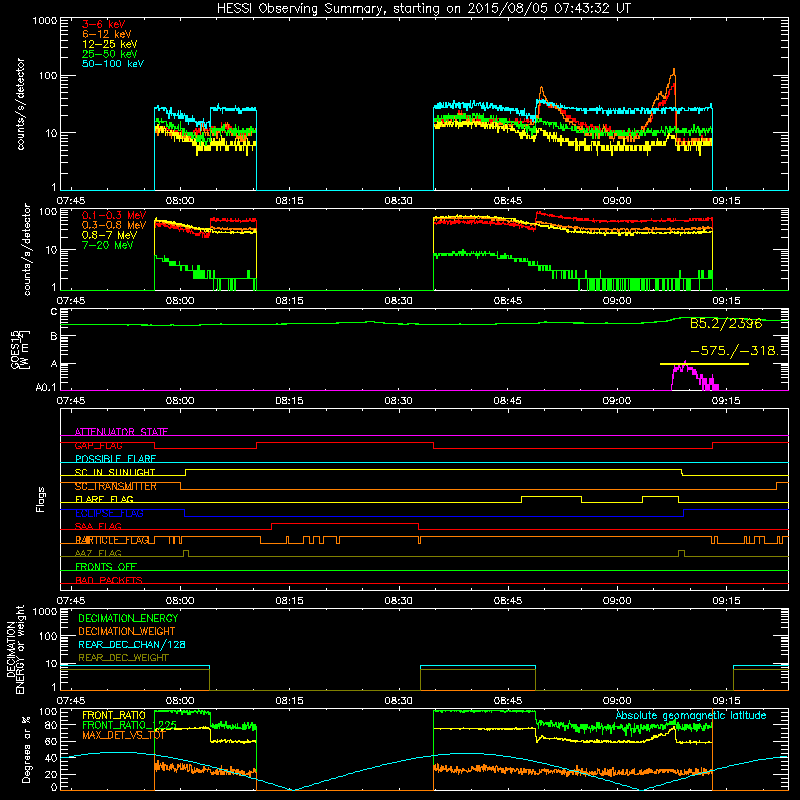
Task: Select the ATTENUATOR_STATE flag label
Action: pos(121,432)
